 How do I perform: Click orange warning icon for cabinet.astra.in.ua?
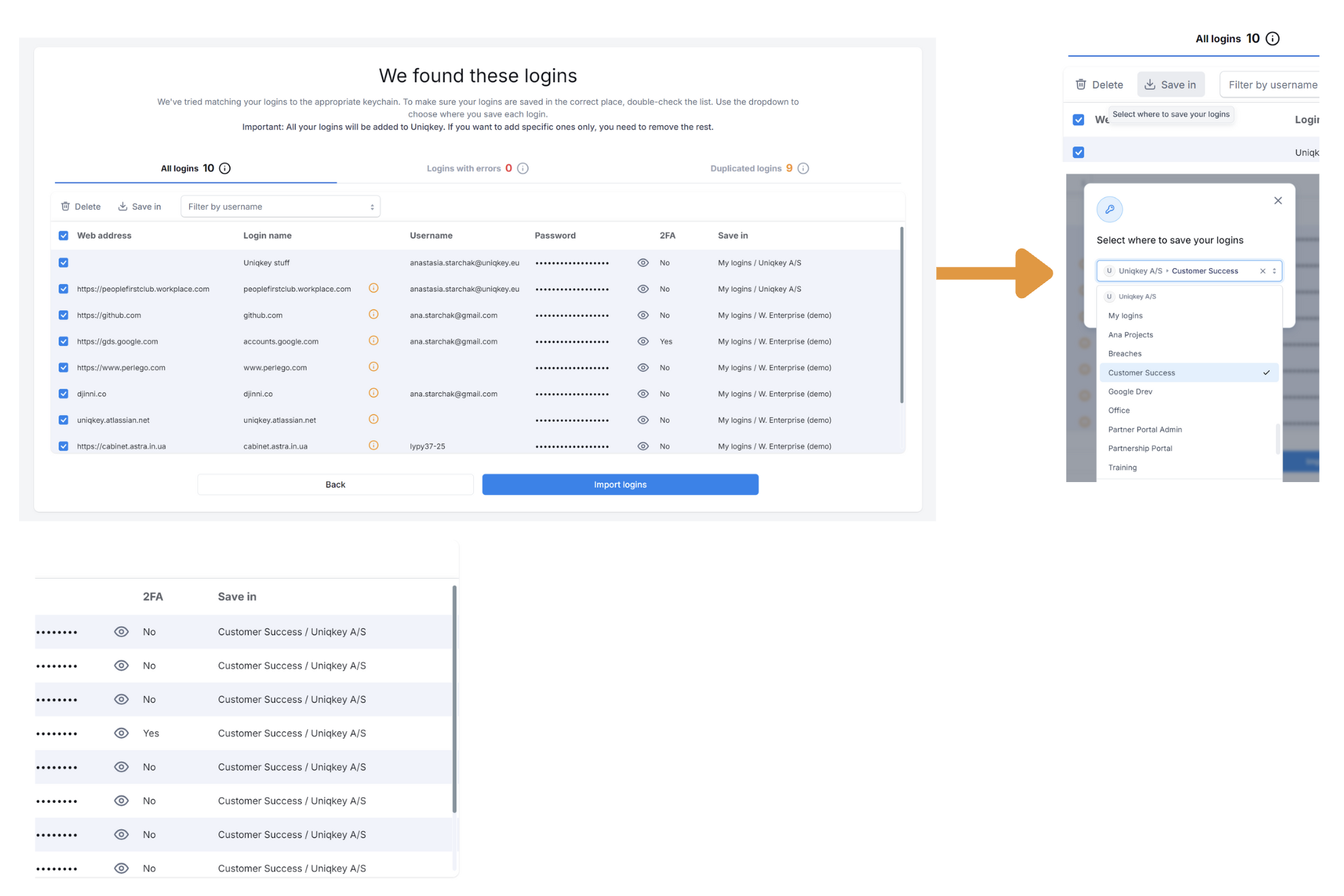tap(373, 445)
